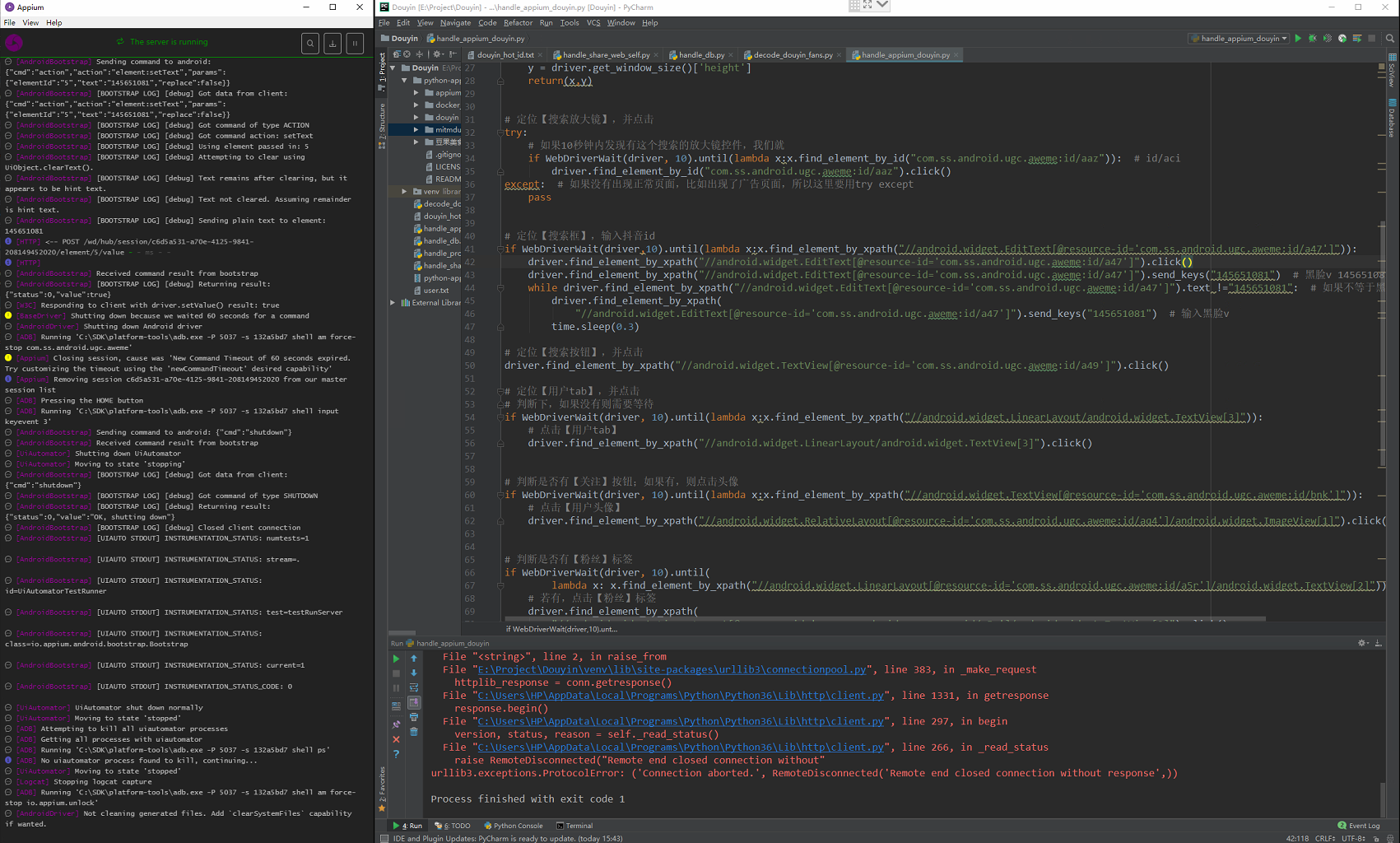Expand the External Libraries tree node

click(x=393, y=303)
